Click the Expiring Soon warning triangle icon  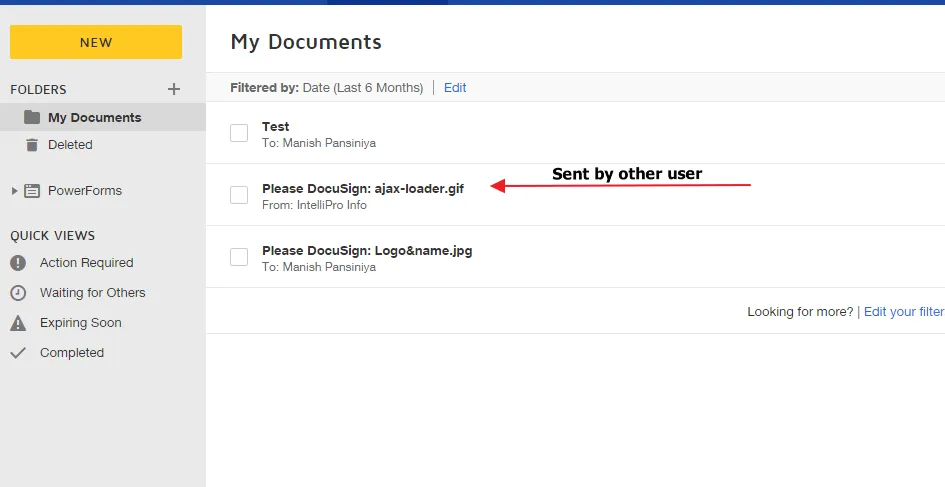[x=18, y=323]
